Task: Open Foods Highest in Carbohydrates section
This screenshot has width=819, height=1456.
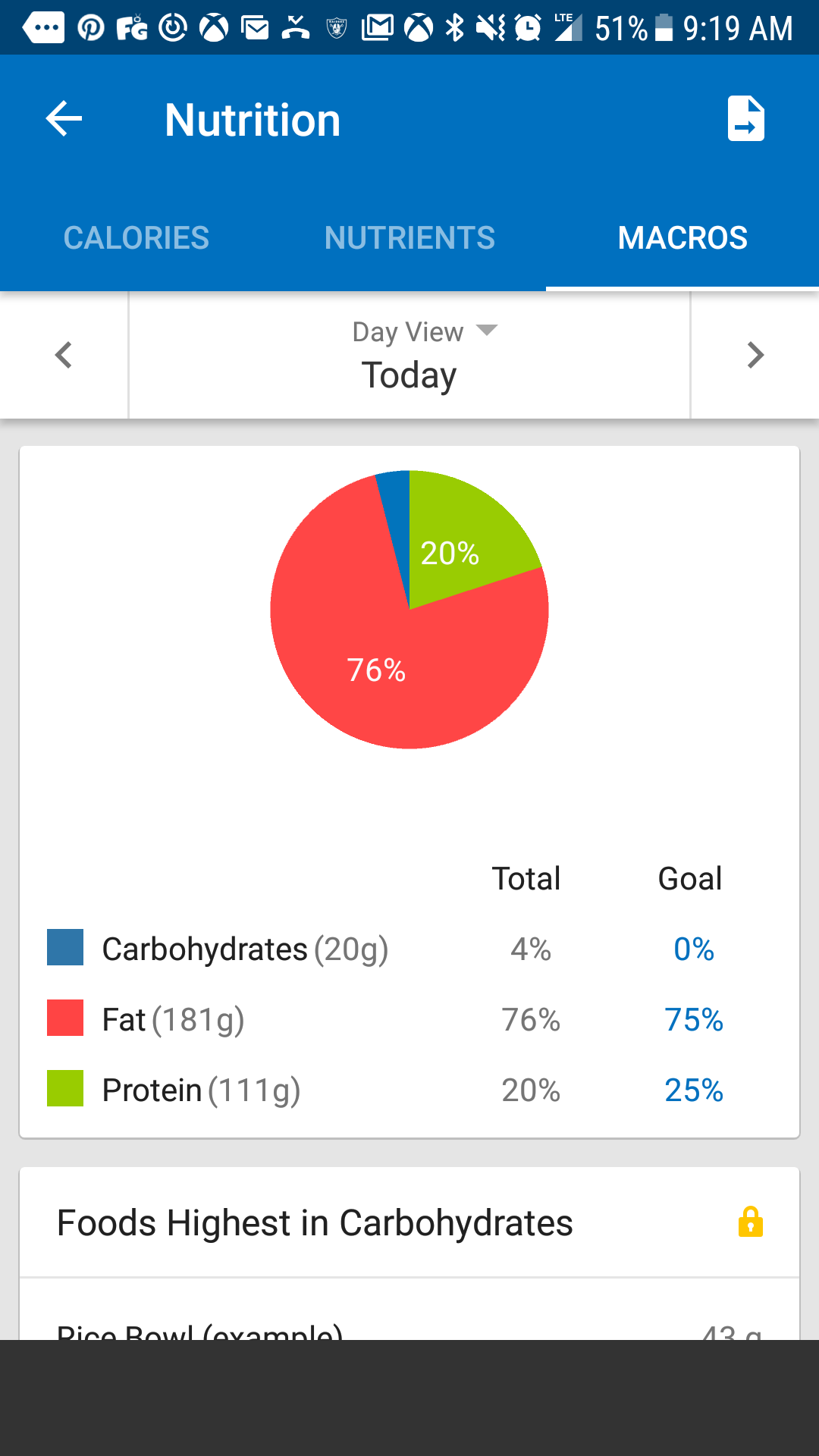Action: point(315,1222)
